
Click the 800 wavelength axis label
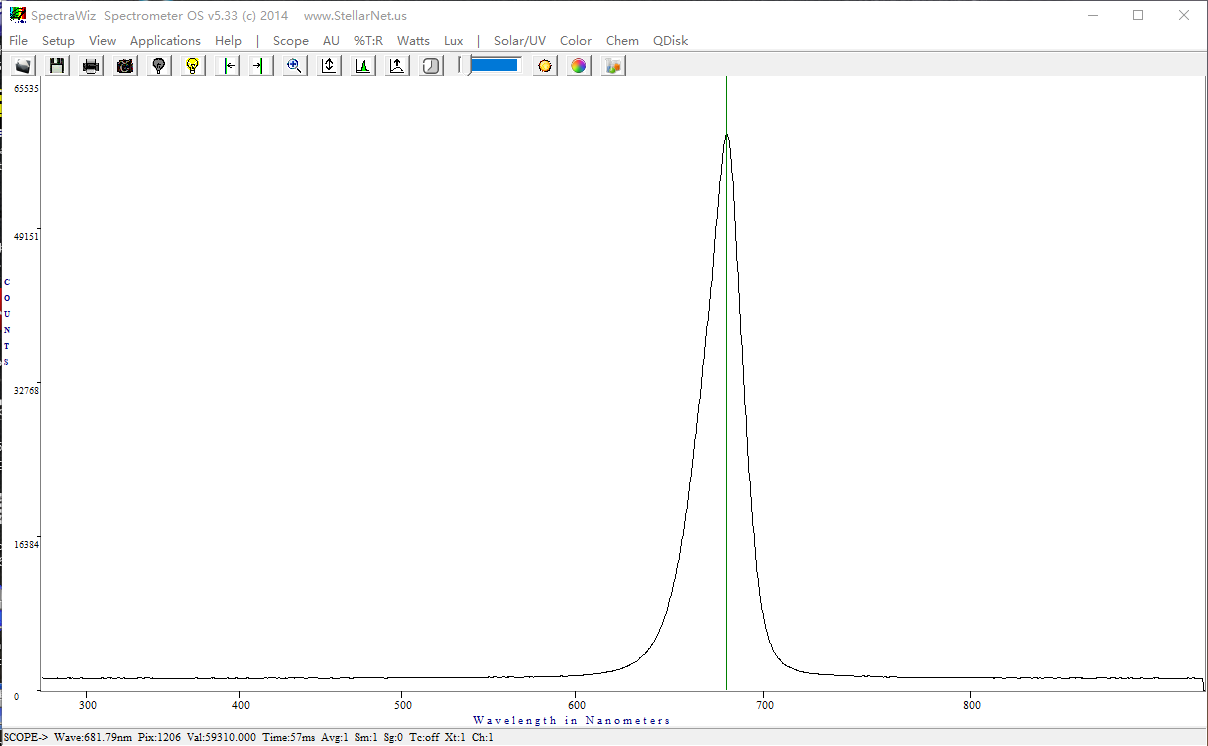(x=972, y=705)
